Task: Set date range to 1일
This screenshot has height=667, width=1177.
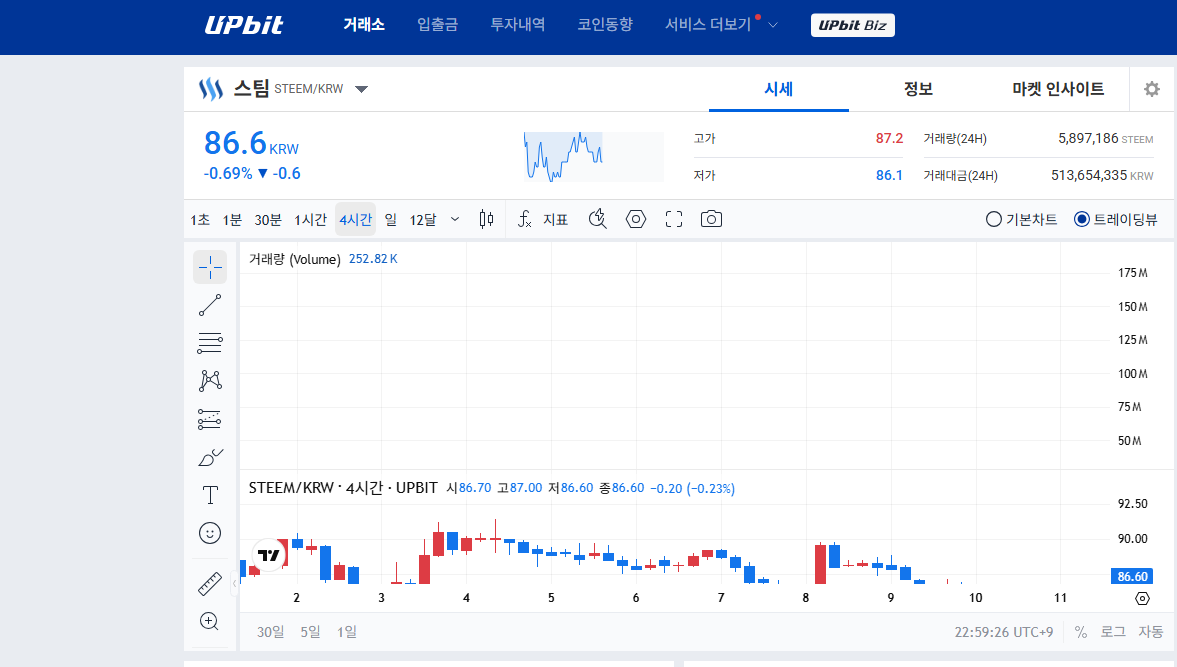Action: coord(346,632)
